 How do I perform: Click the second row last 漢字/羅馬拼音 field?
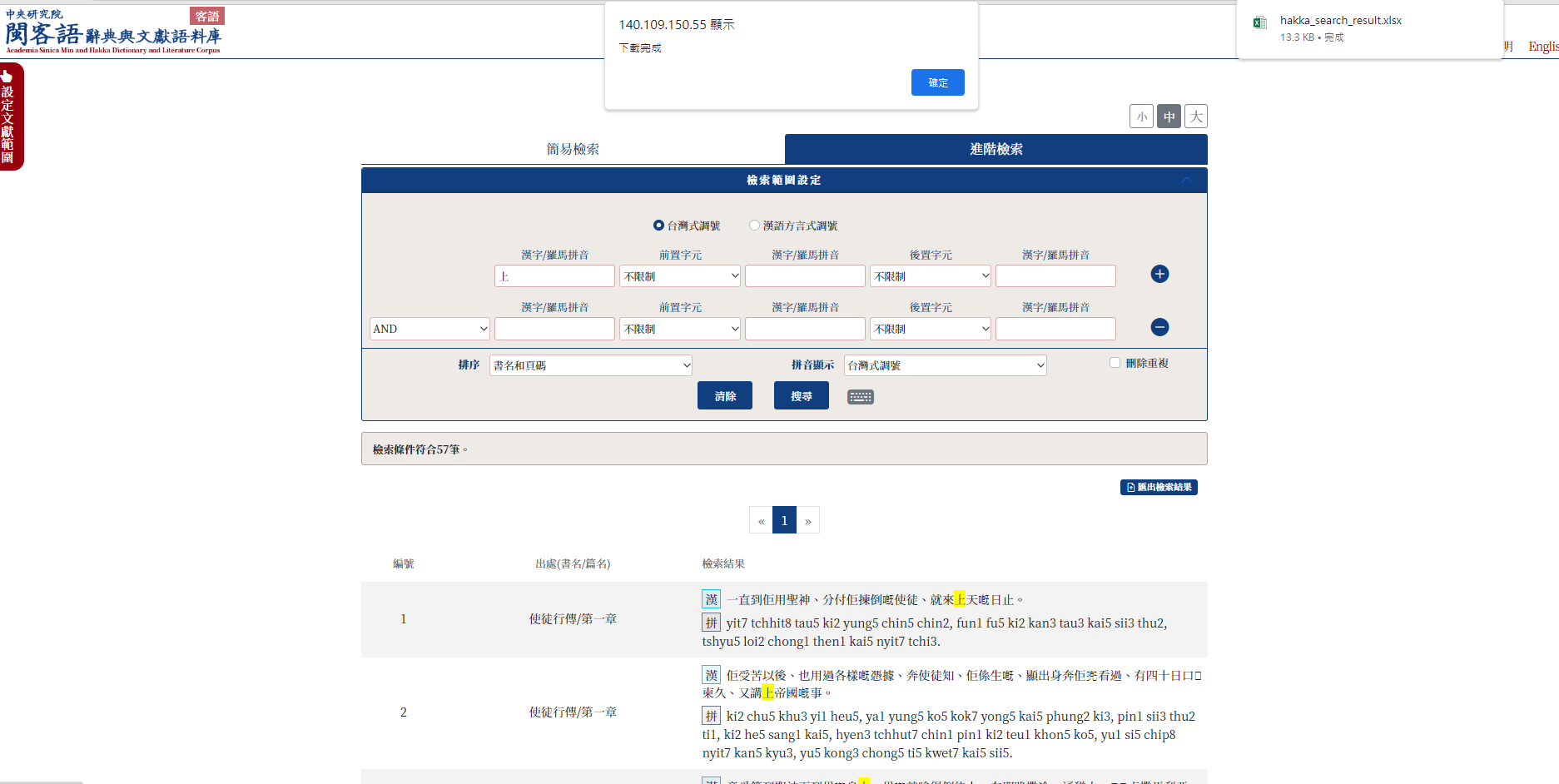pos(1055,329)
